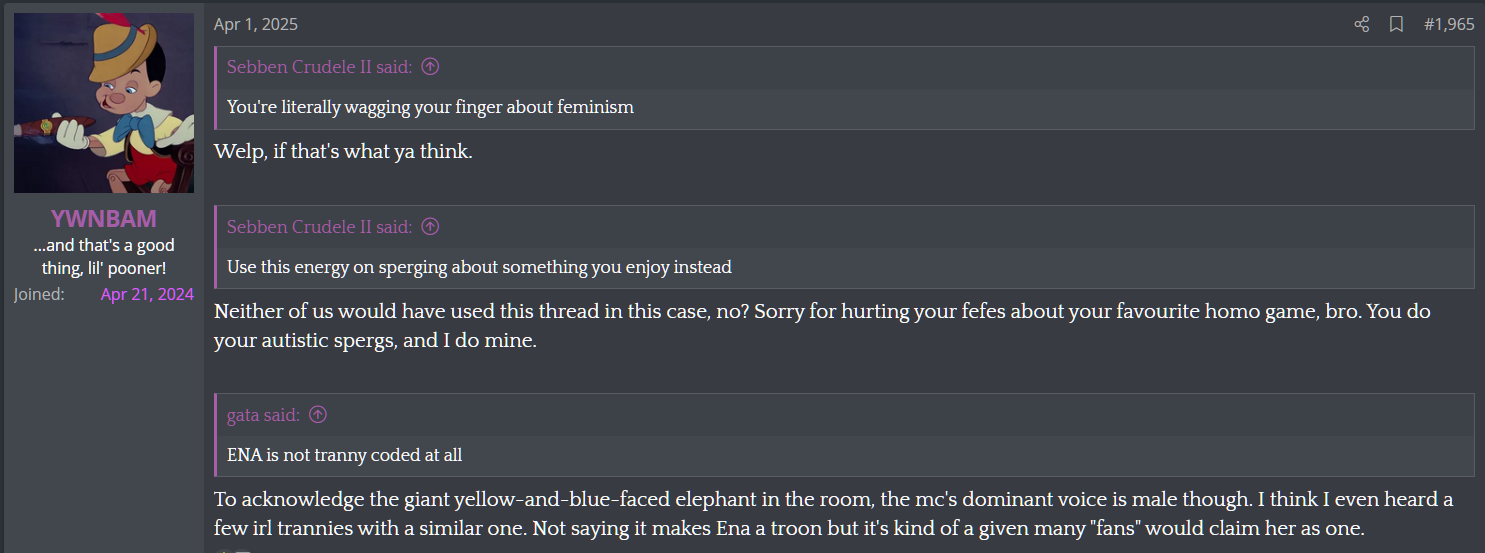Click the up-arrow icon in the feminism quote
Viewport: 1485px width, 553px height.
(430, 67)
